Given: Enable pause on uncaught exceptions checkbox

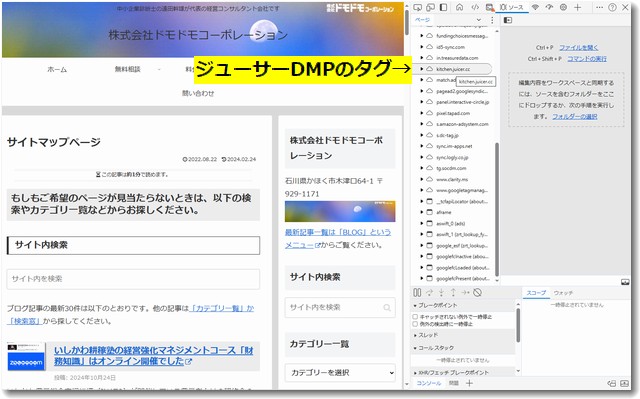Looking at the screenshot, I should tap(415, 317).
